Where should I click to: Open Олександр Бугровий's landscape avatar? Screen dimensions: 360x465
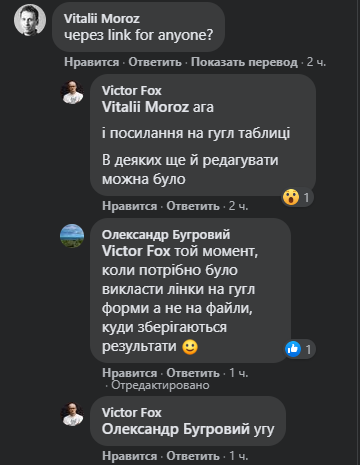(x=72, y=236)
